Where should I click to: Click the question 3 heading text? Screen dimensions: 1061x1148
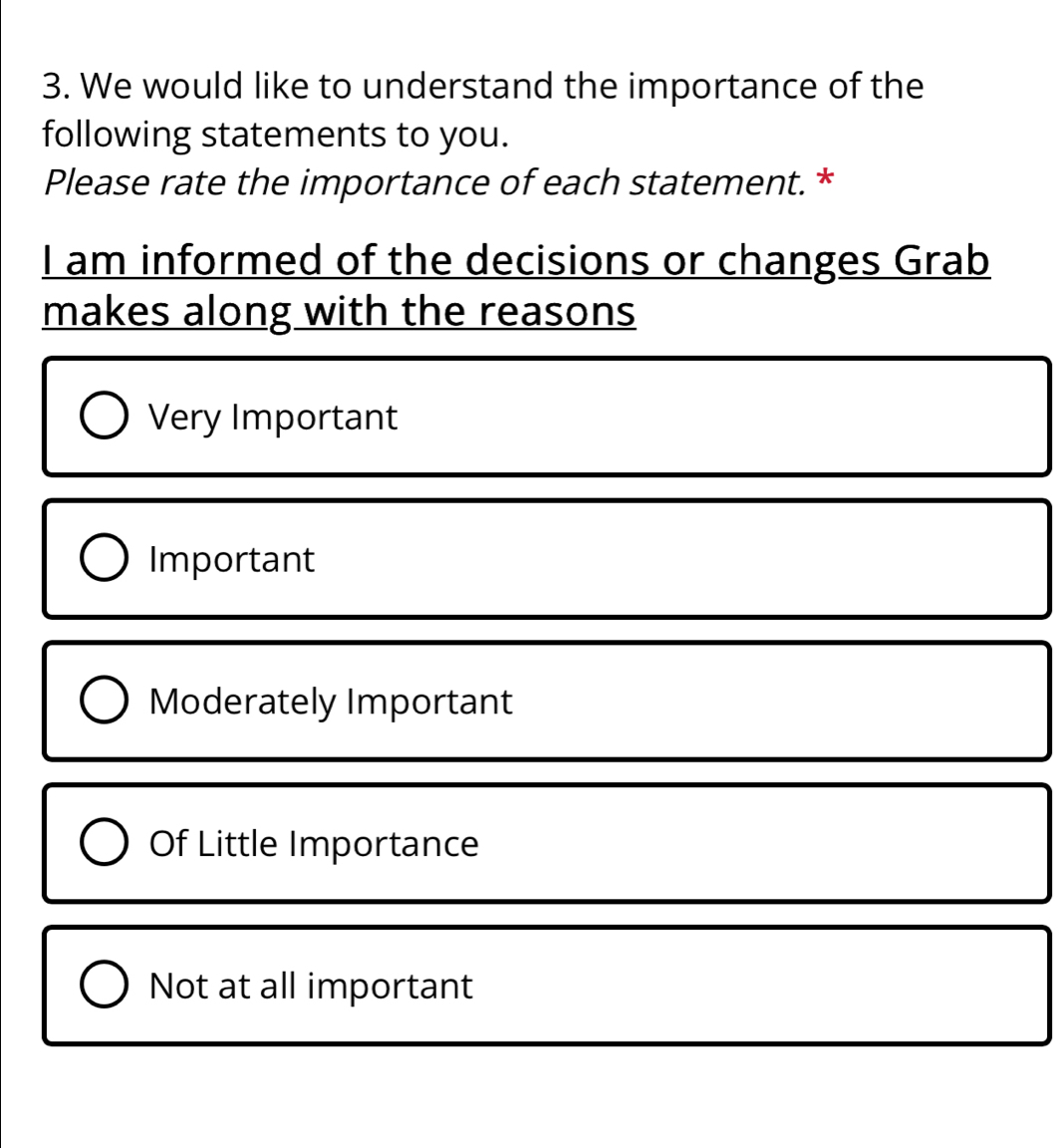pos(483,88)
